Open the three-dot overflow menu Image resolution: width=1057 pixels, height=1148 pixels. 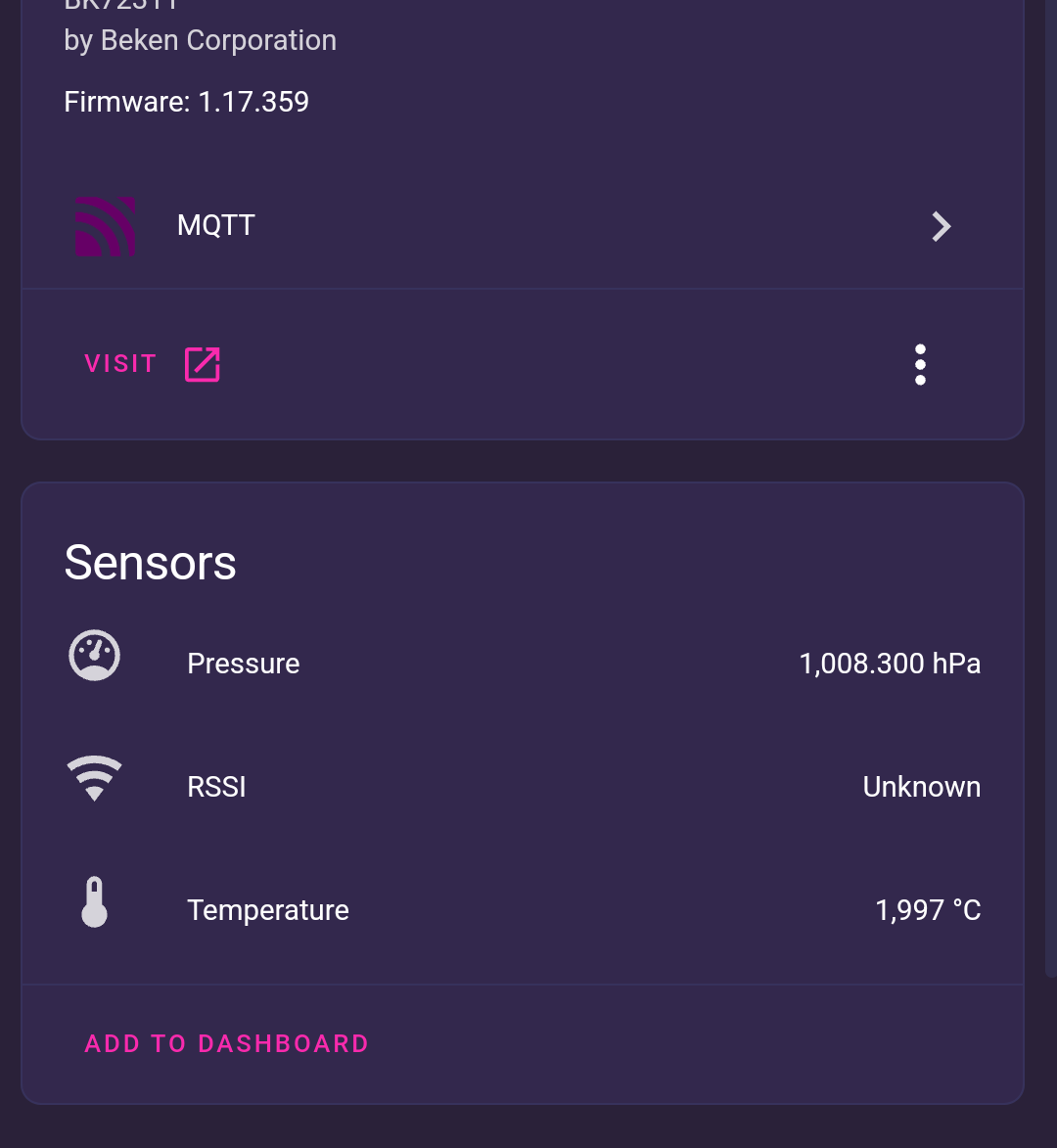920,365
